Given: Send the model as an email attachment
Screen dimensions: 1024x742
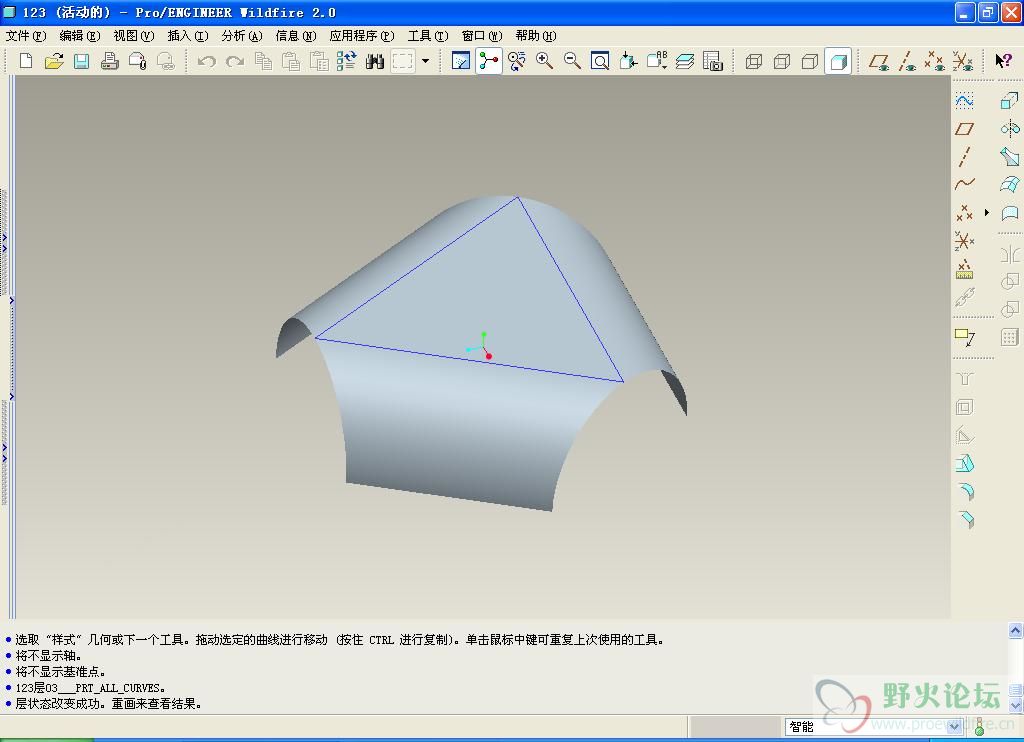Looking at the screenshot, I should click(138, 61).
